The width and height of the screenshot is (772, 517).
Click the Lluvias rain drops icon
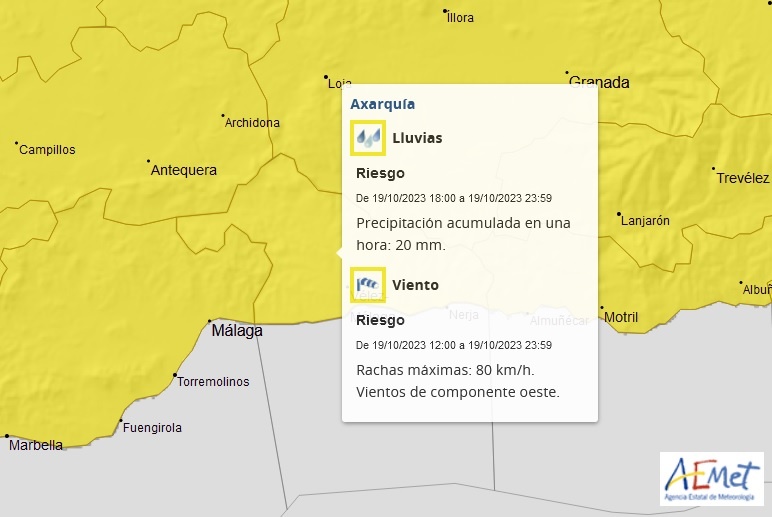(368, 138)
